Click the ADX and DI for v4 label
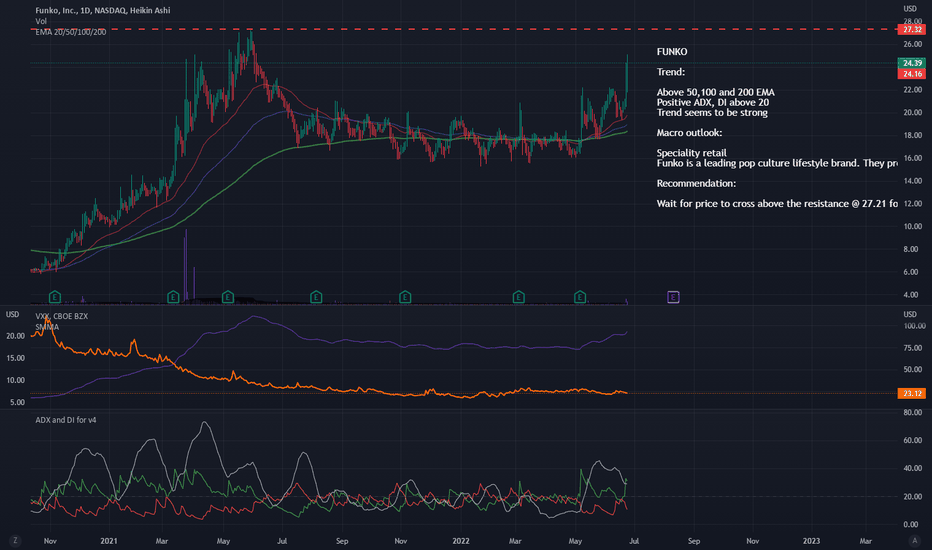932x550 pixels. 65,420
